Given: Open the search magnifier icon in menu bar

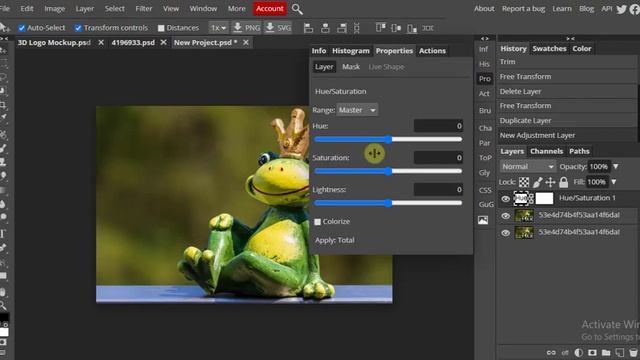Looking at the screenshot, I should [x=297, y=9].
